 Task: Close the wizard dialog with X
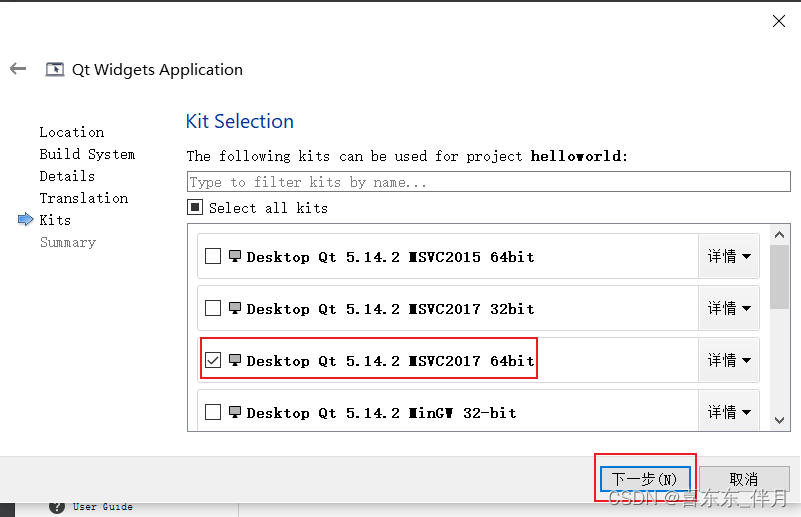coord(779,21)
